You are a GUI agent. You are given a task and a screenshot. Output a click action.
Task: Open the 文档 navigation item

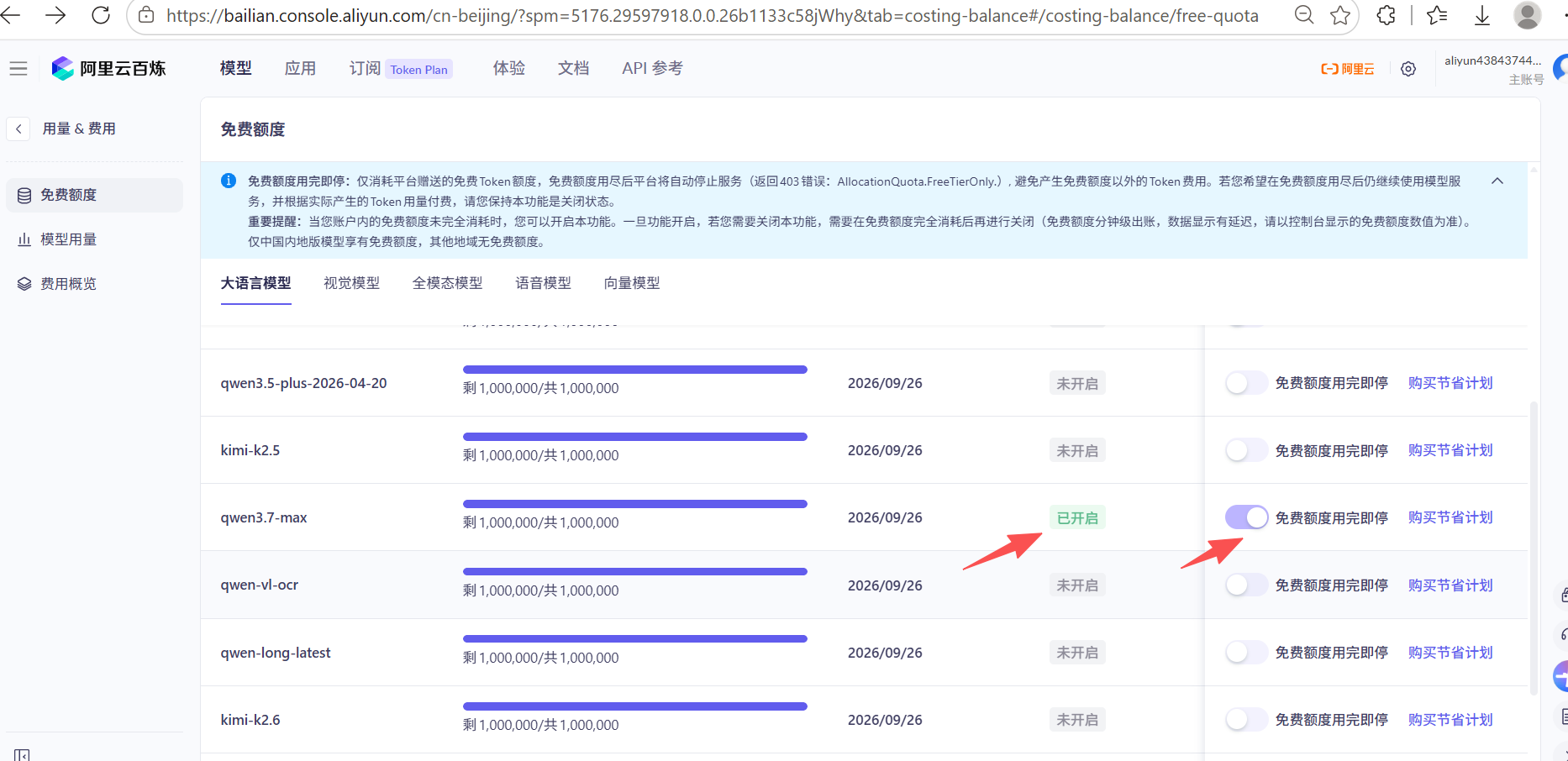[574, 69]
